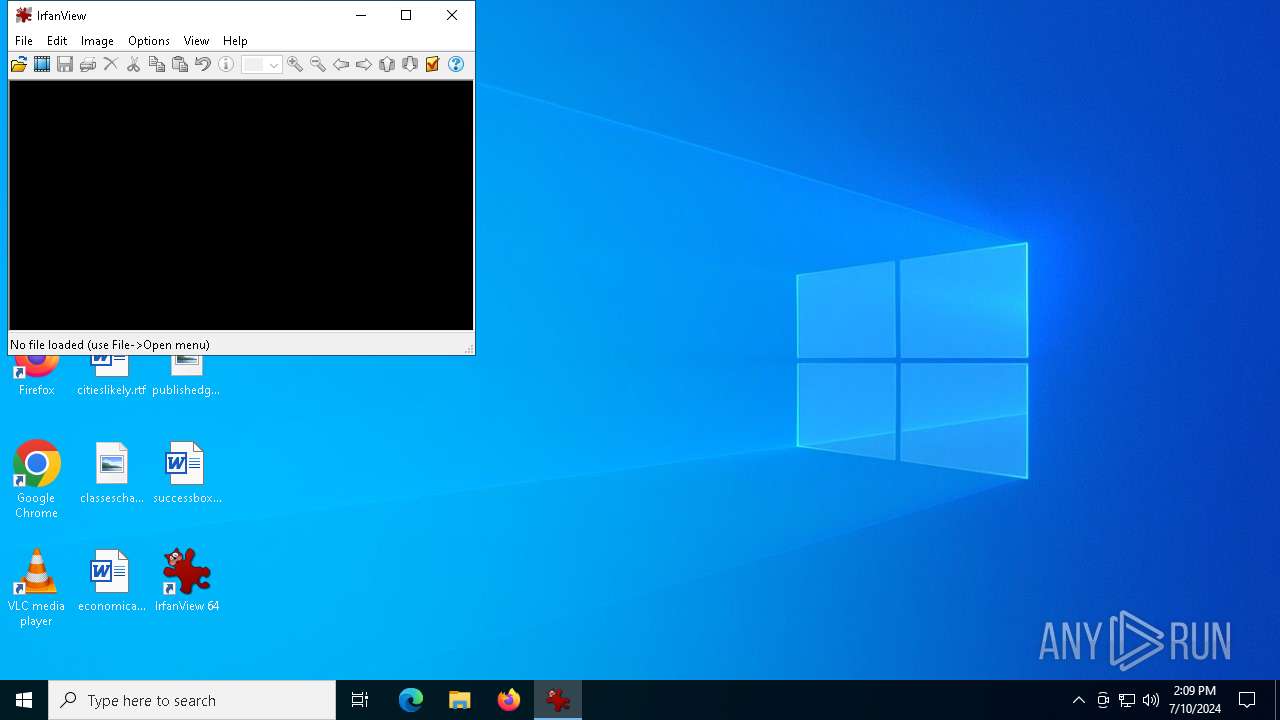Click the 'Type here to search' box
1280x720 pixels.
coord(192,700)
